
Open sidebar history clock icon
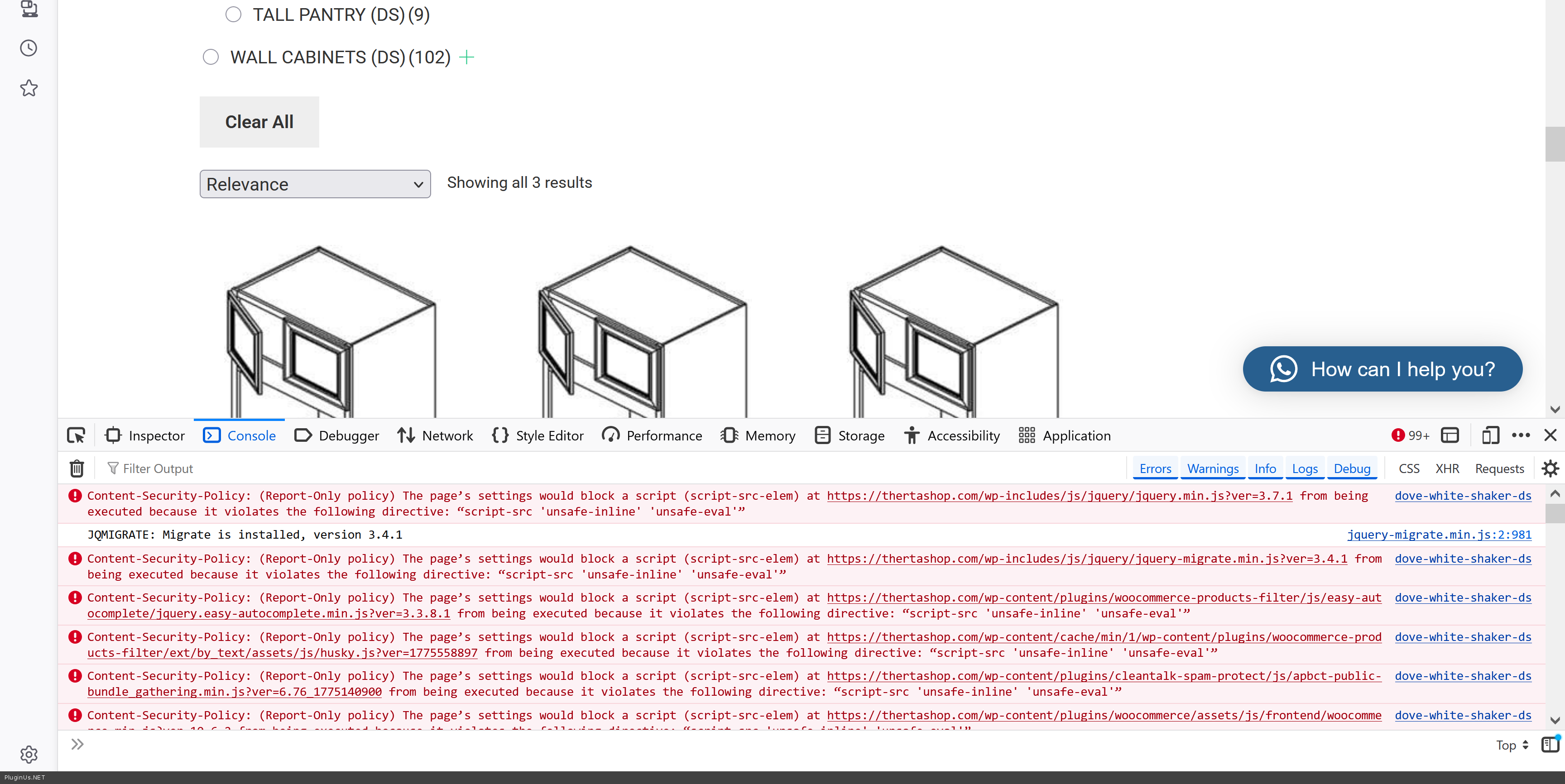(x=29, y=48)
